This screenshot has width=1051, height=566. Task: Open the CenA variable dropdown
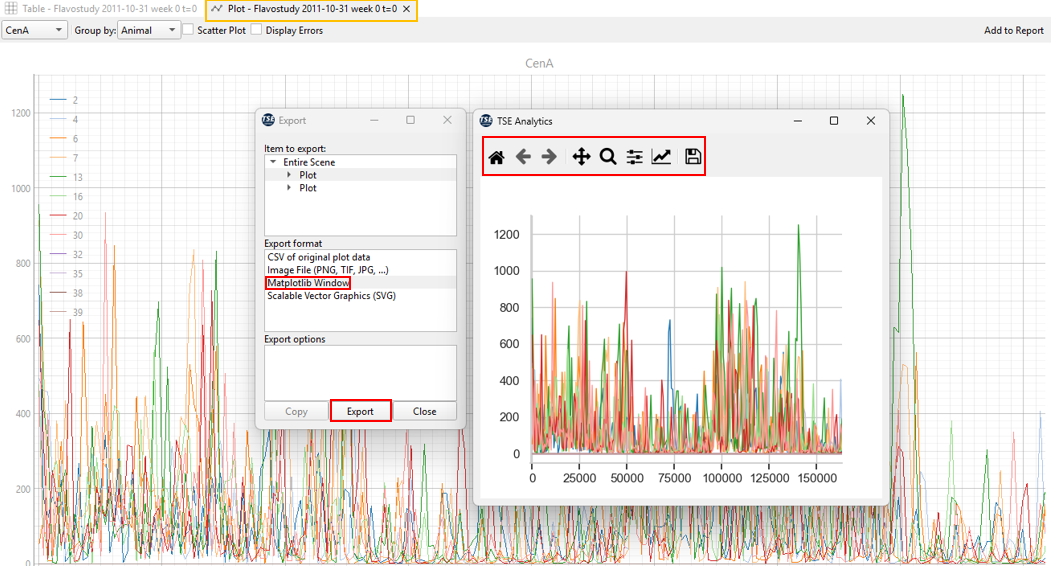coord(34,30)
